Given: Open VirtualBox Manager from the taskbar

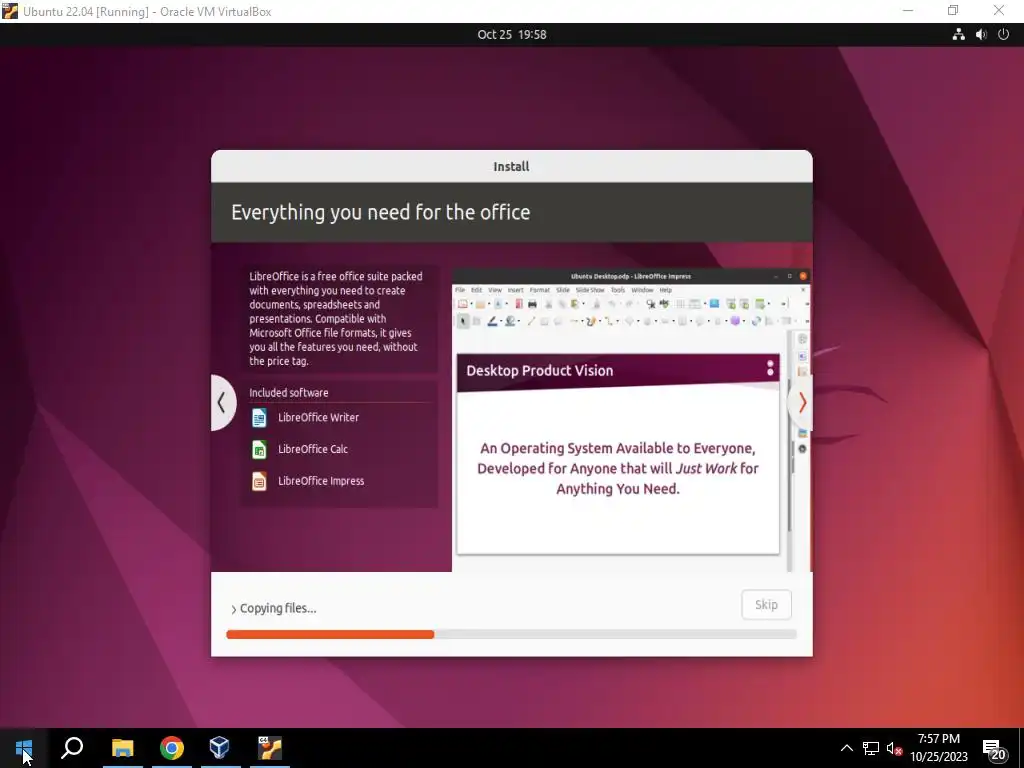Looking at the screenshot, I should [x=219, y=748].
